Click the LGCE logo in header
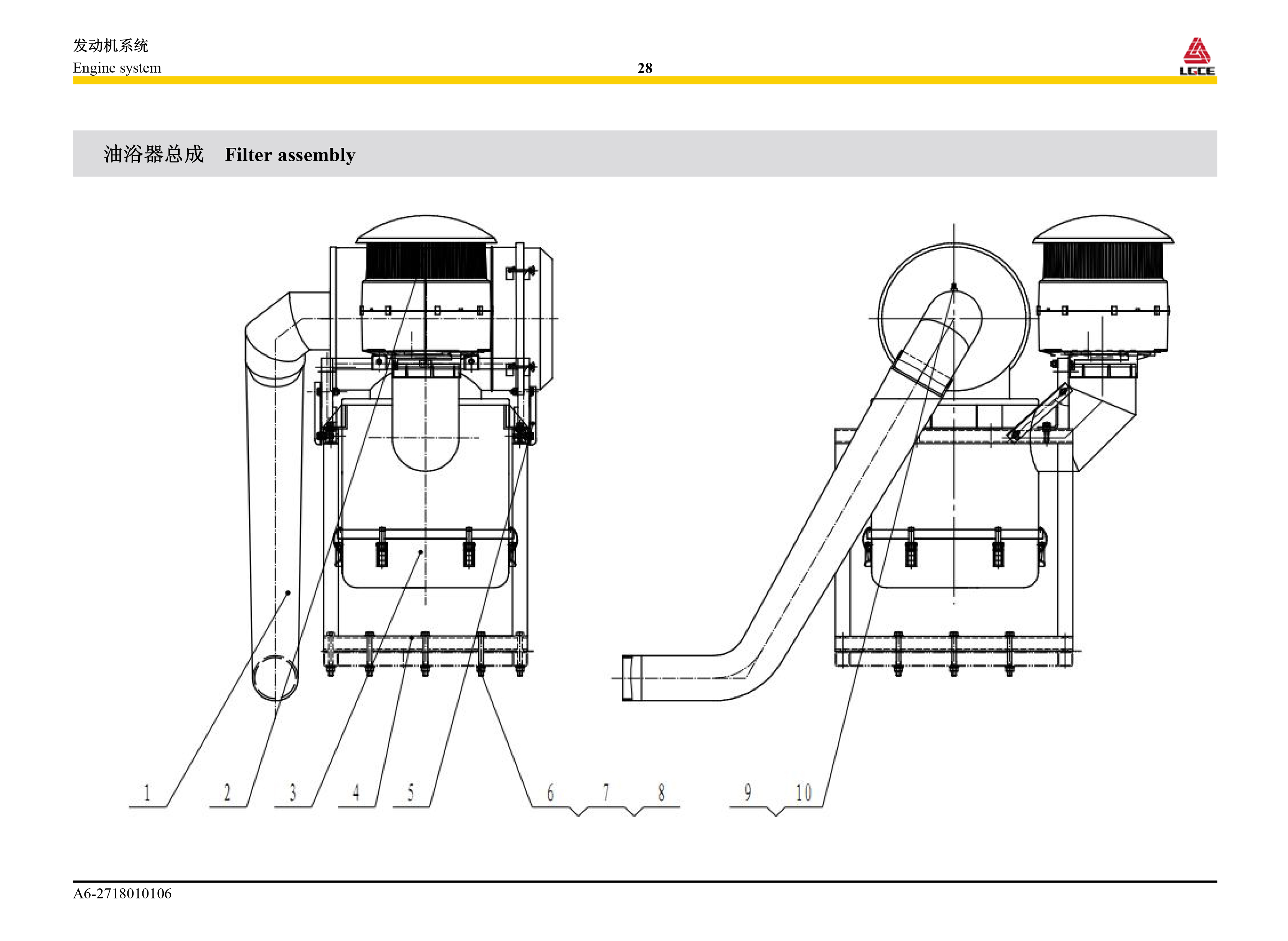The height and width of the screenshot is (941, 1288). (1197, 56)
